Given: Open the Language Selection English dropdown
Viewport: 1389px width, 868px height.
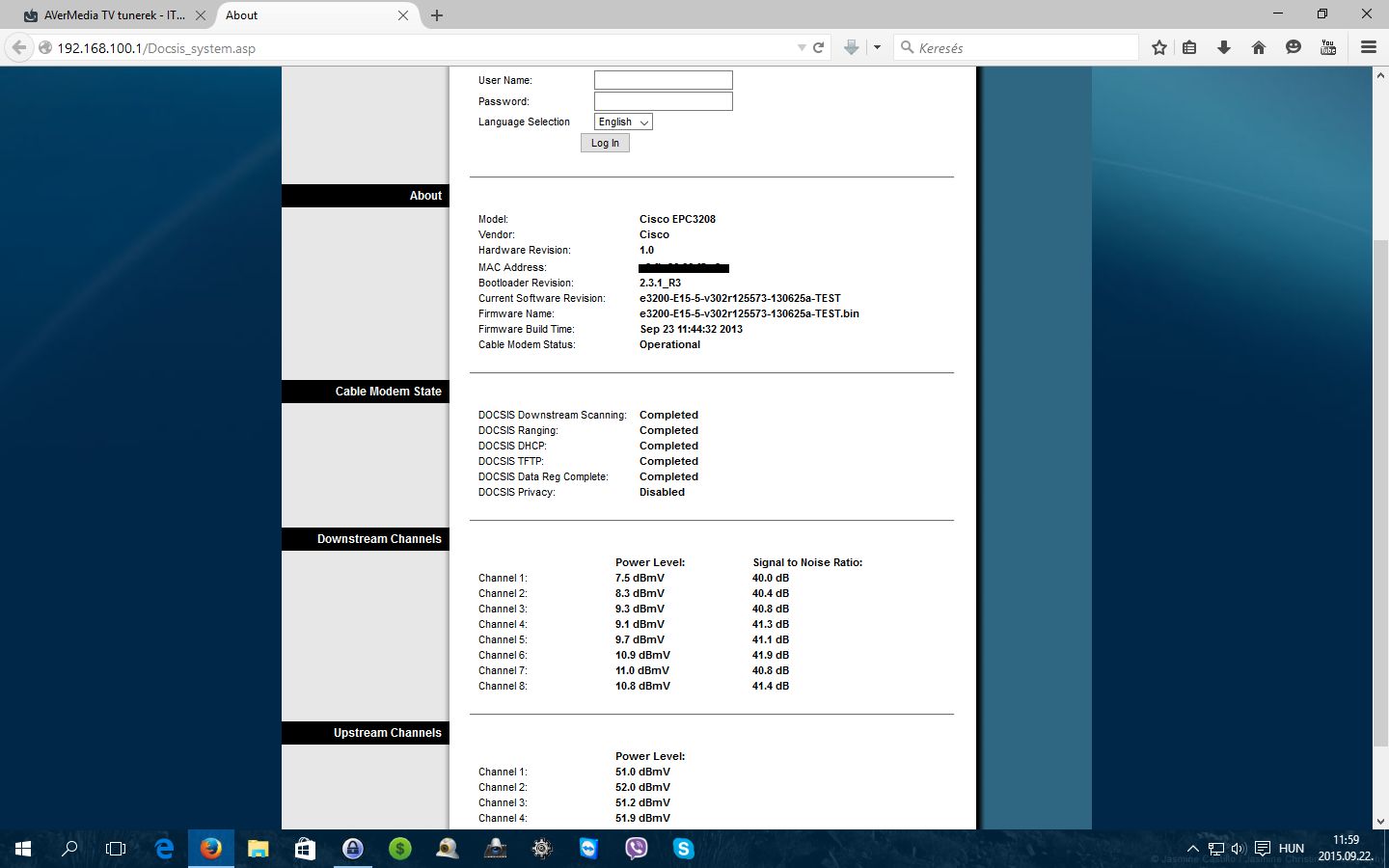Looking at the screenshot, I should coord(623,122).
